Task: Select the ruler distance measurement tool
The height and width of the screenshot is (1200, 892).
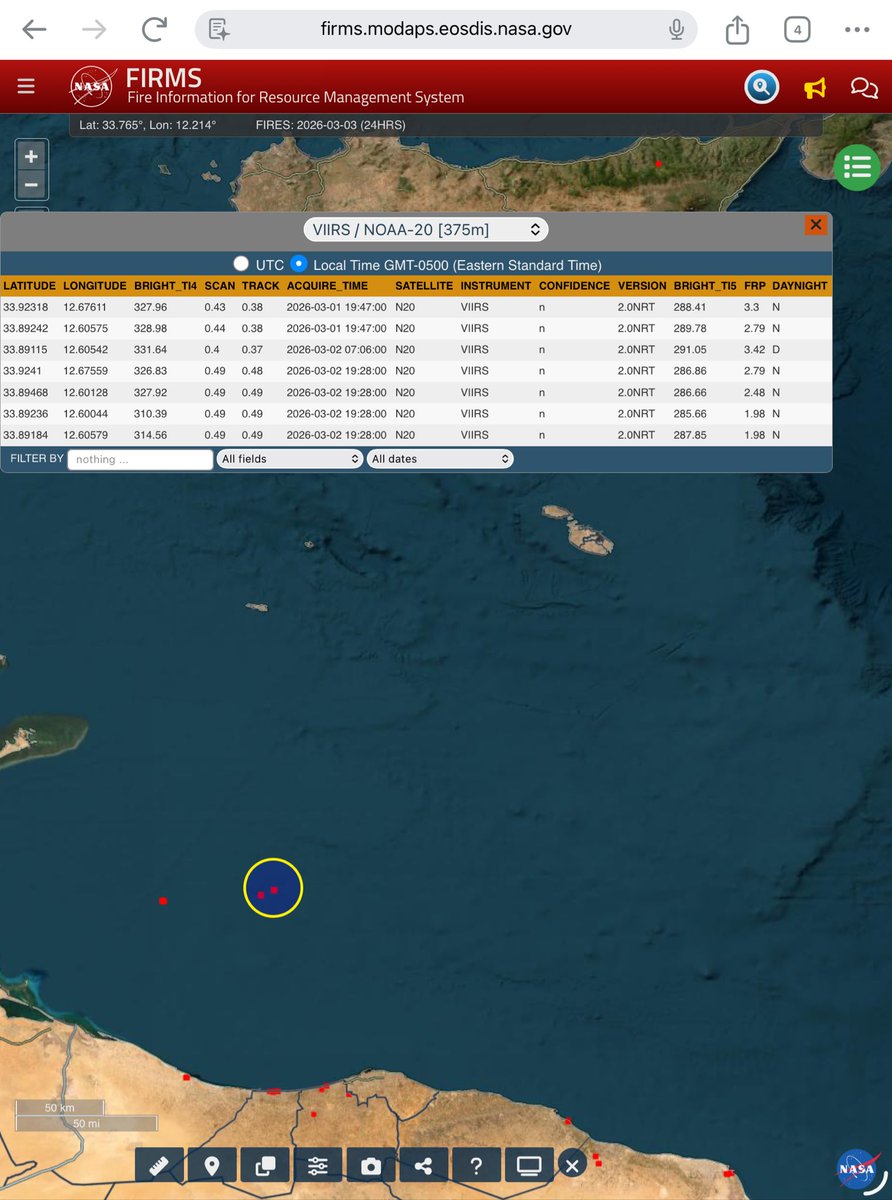Action: click(x=158, y=1165)
